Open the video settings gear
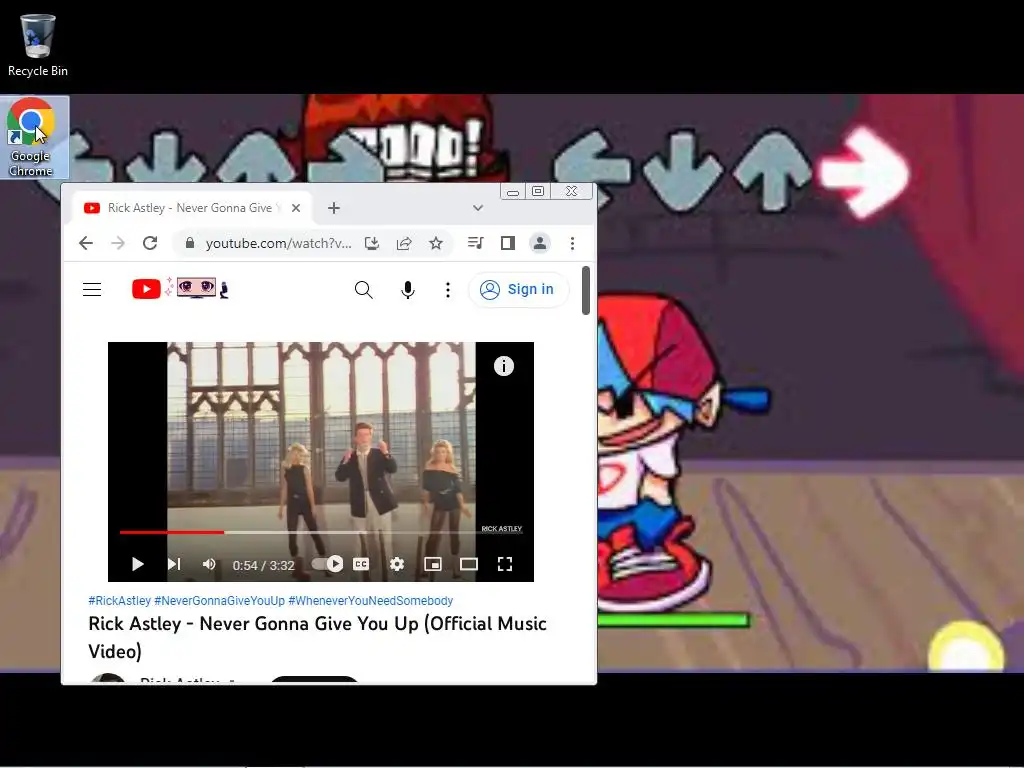 point(397,564)
